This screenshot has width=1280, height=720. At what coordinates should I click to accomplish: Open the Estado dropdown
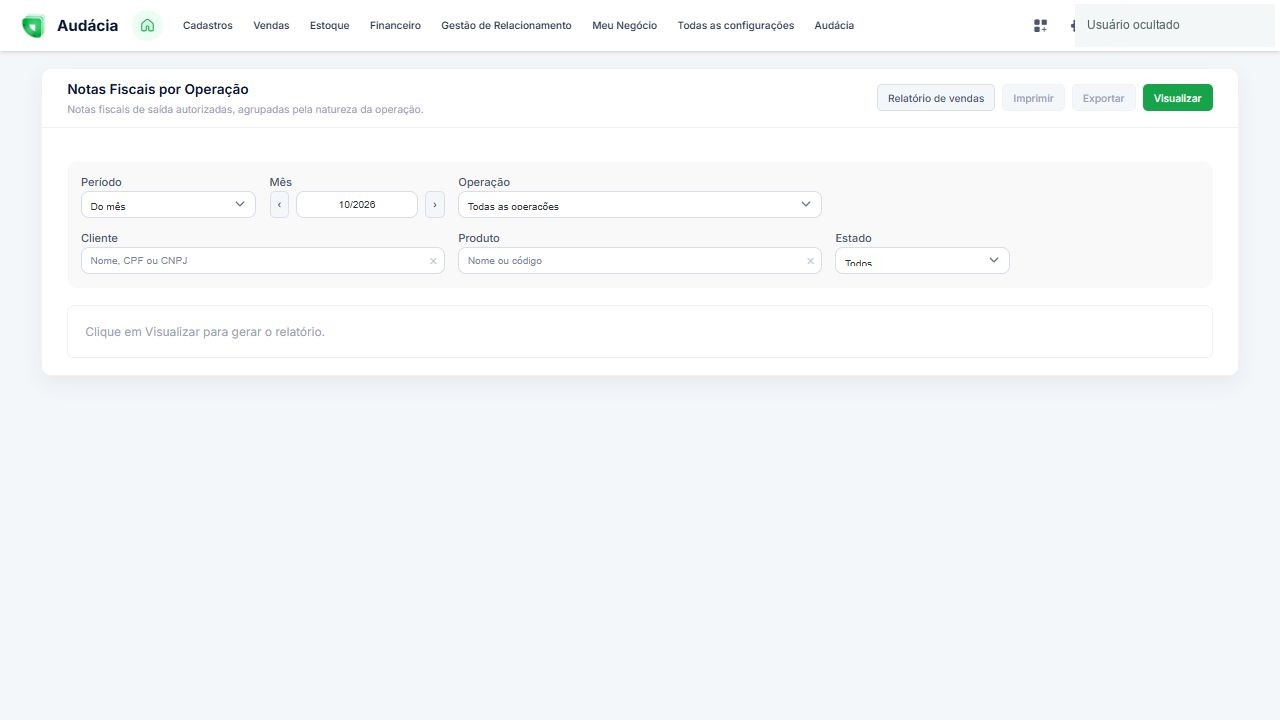pyautogui.click(x=922, y=260)
